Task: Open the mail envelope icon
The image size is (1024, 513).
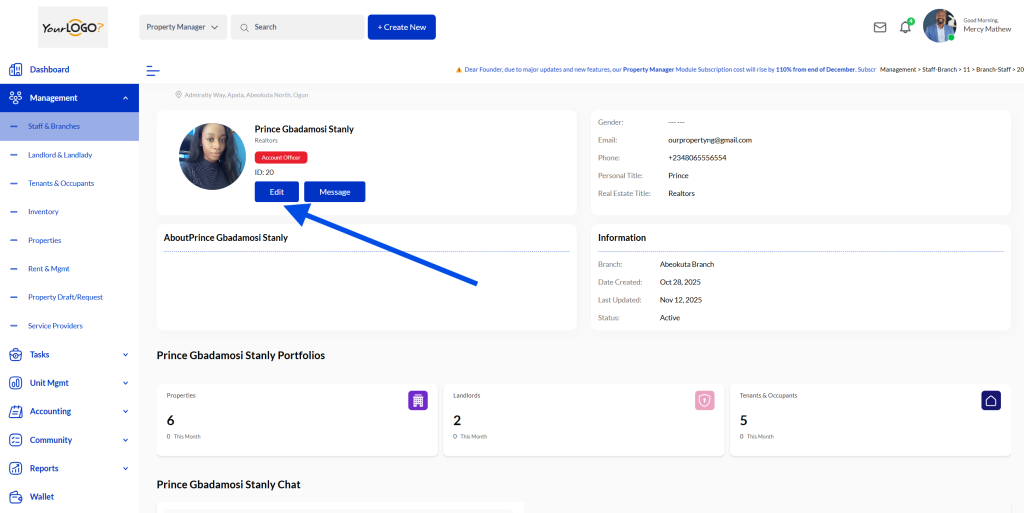Action: point(880,27)
